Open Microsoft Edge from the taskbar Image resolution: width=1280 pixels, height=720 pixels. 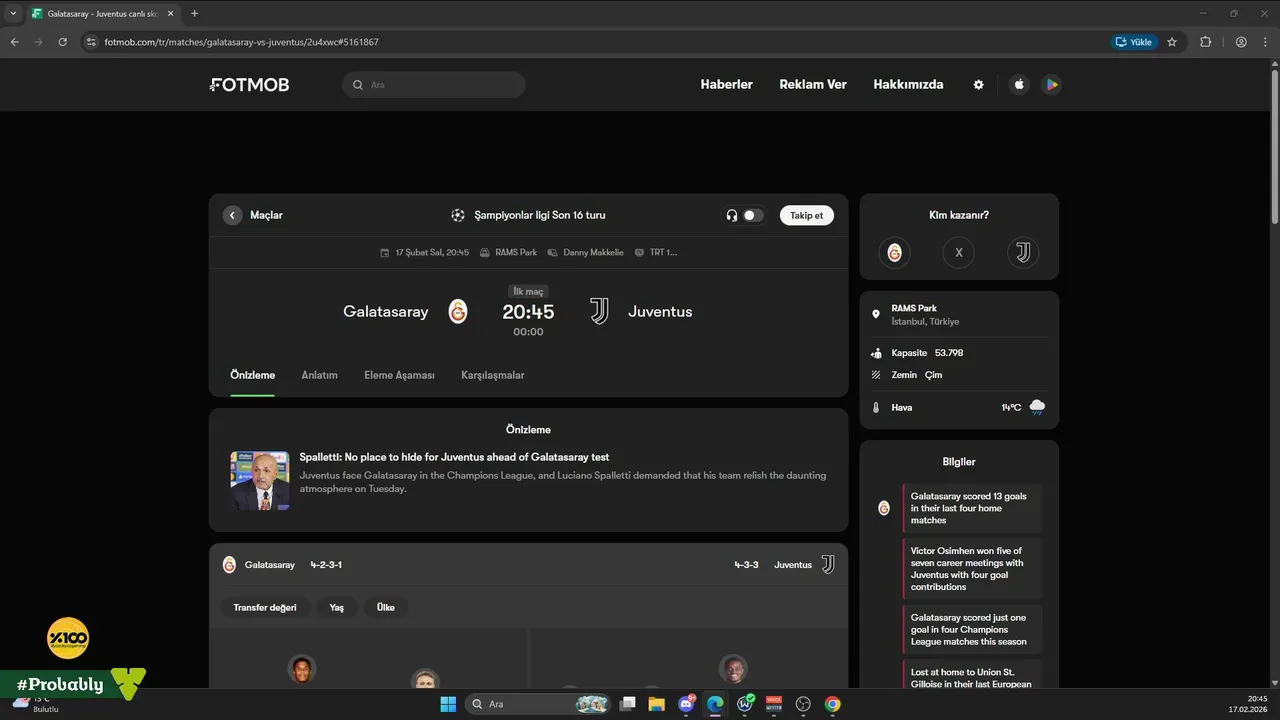pyautogui.click(x=715, y=704)
